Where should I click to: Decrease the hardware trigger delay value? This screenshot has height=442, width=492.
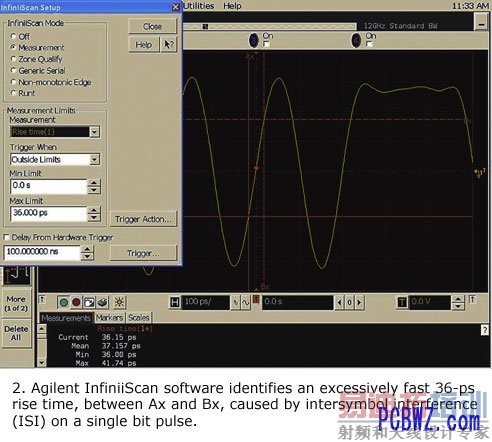pos(87,257)
